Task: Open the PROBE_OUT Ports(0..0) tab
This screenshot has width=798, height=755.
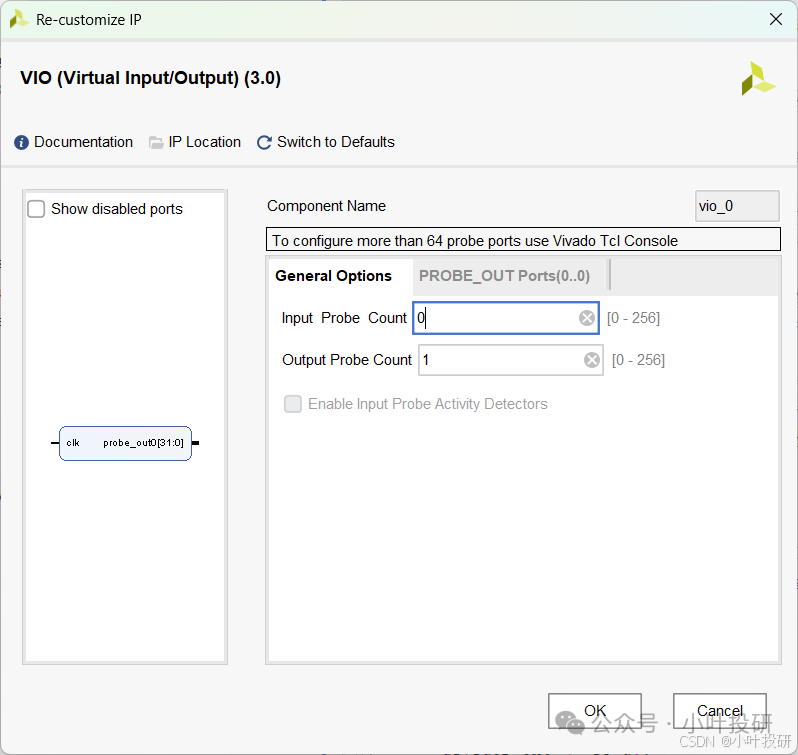Action: click(504, 276)
